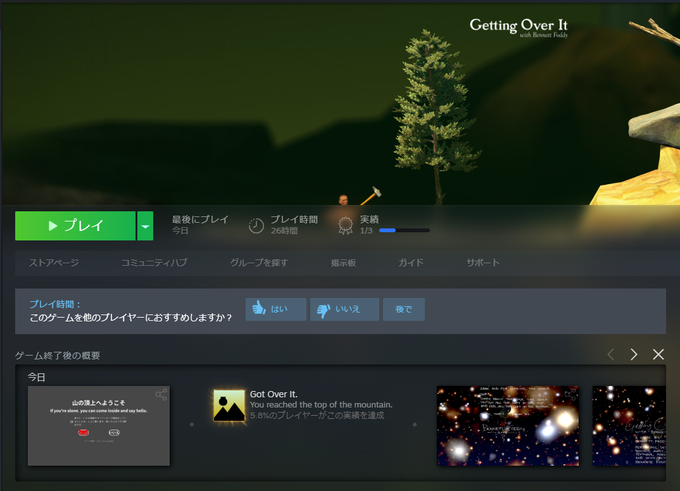Click the achievements ribbon badge icon
Image resolution: width=680 pixels, height=491 pixels.
tap(345, 226)
